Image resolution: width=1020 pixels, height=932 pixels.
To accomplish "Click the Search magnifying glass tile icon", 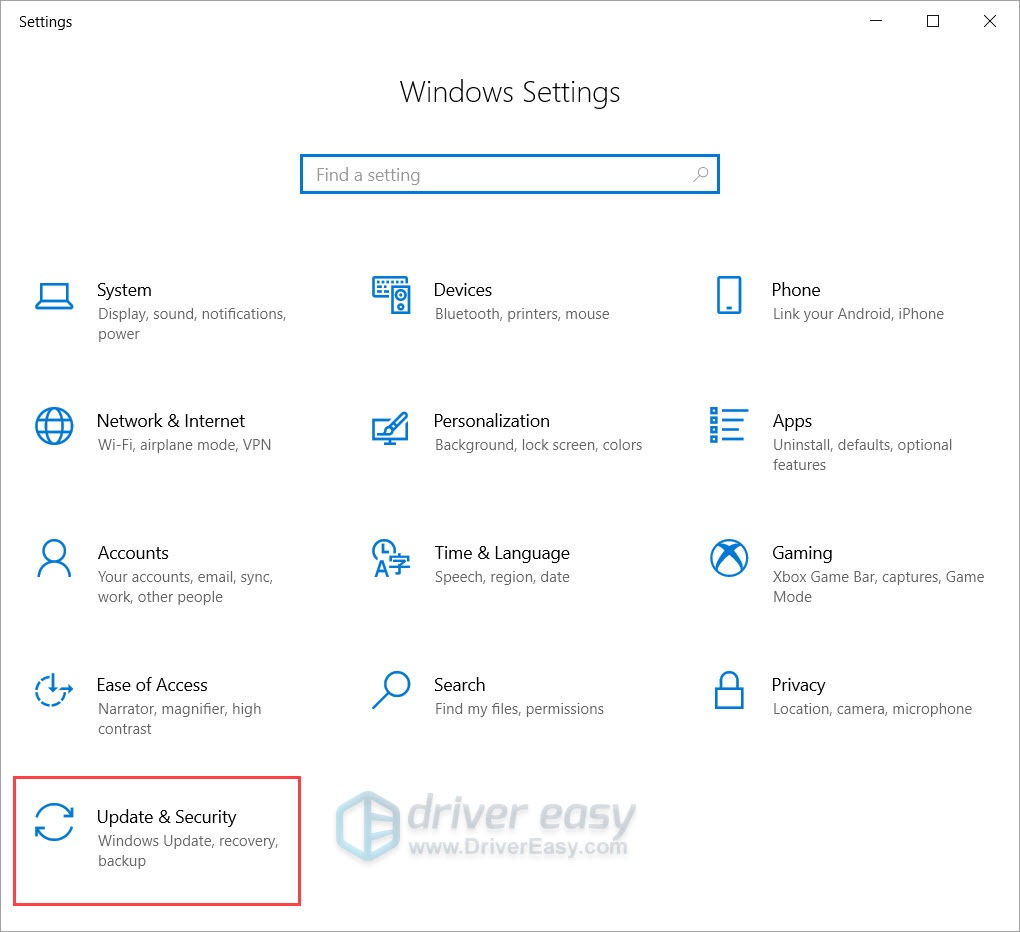I will pyautogui.click(x=391, y=690).
